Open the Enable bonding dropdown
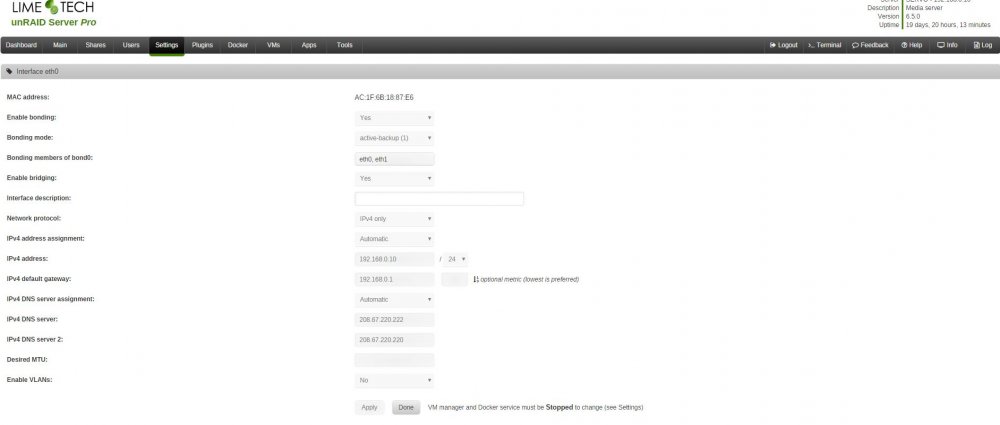Image resolution: width=1000 pixels, height=425 pixels. tap(394, 117)
